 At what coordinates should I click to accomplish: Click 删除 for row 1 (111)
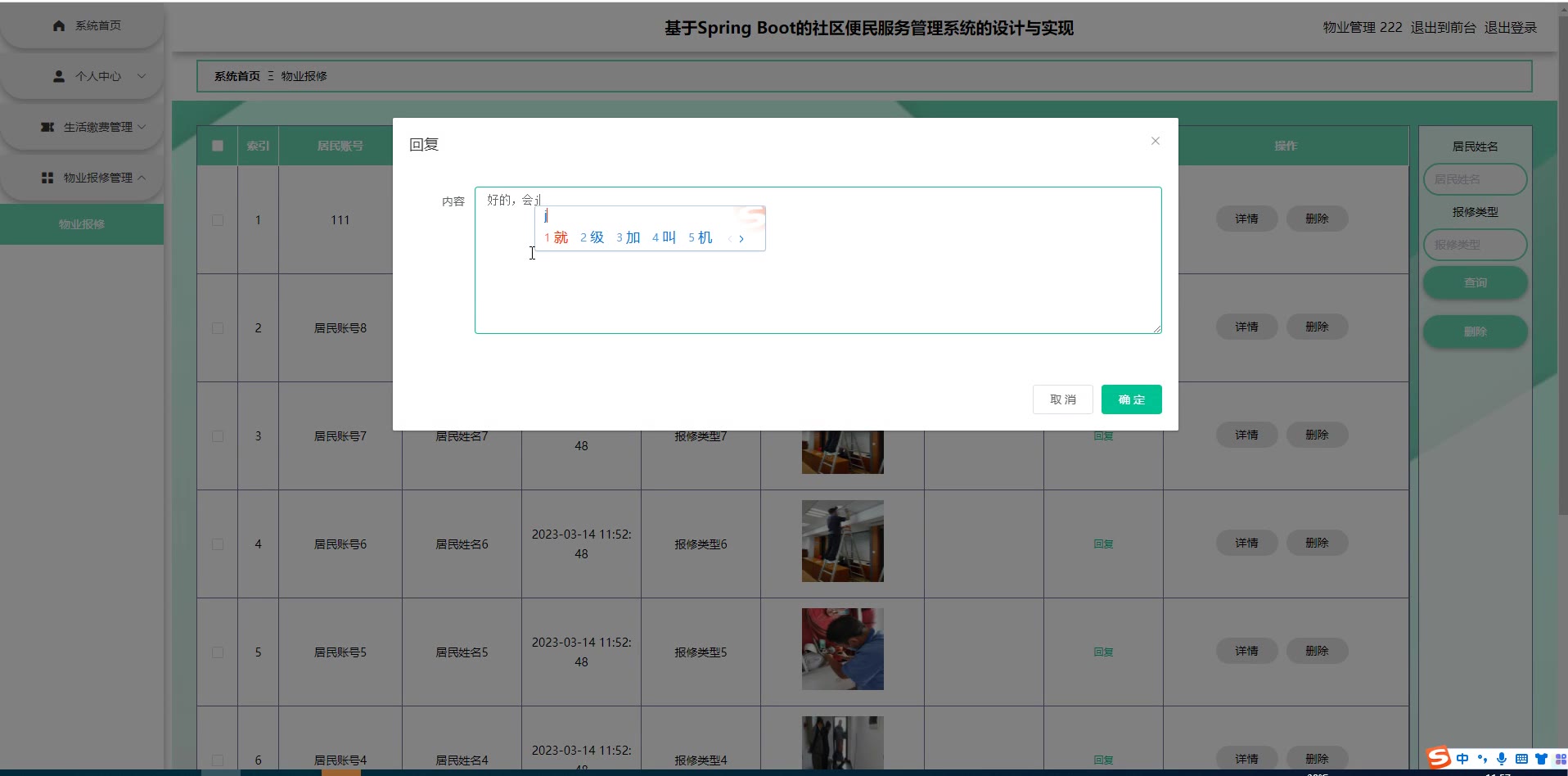click(1317, 219)
